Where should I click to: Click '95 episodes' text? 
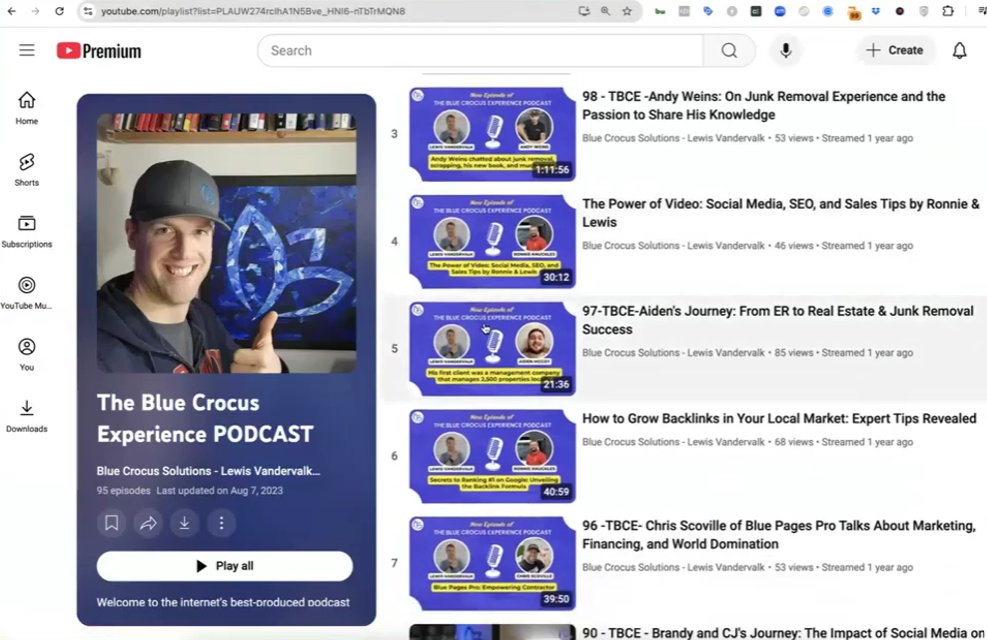[x=123, y=490]
